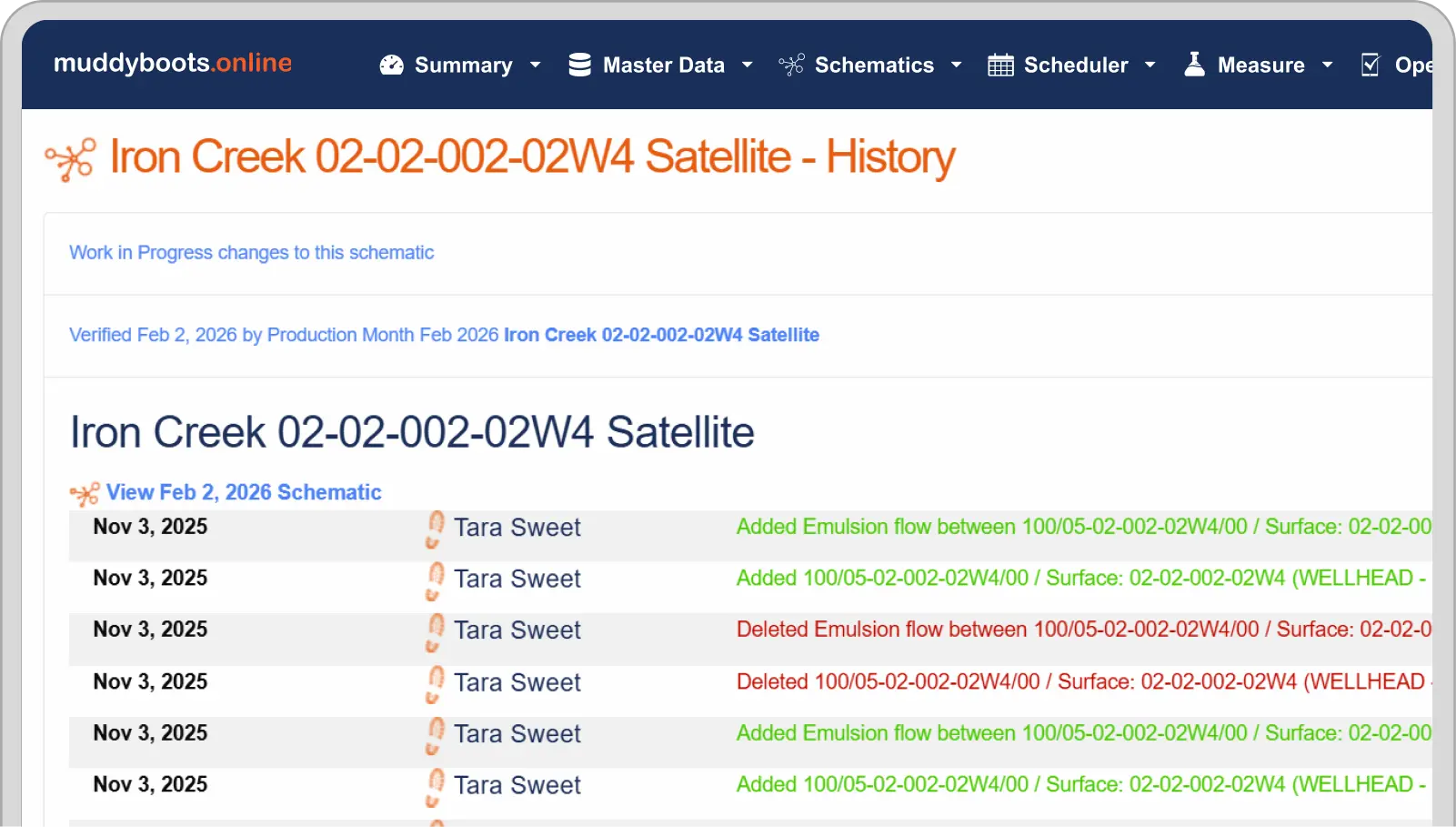
Task: Open Work in Progress changes link
Action: [x=251, y=253]
